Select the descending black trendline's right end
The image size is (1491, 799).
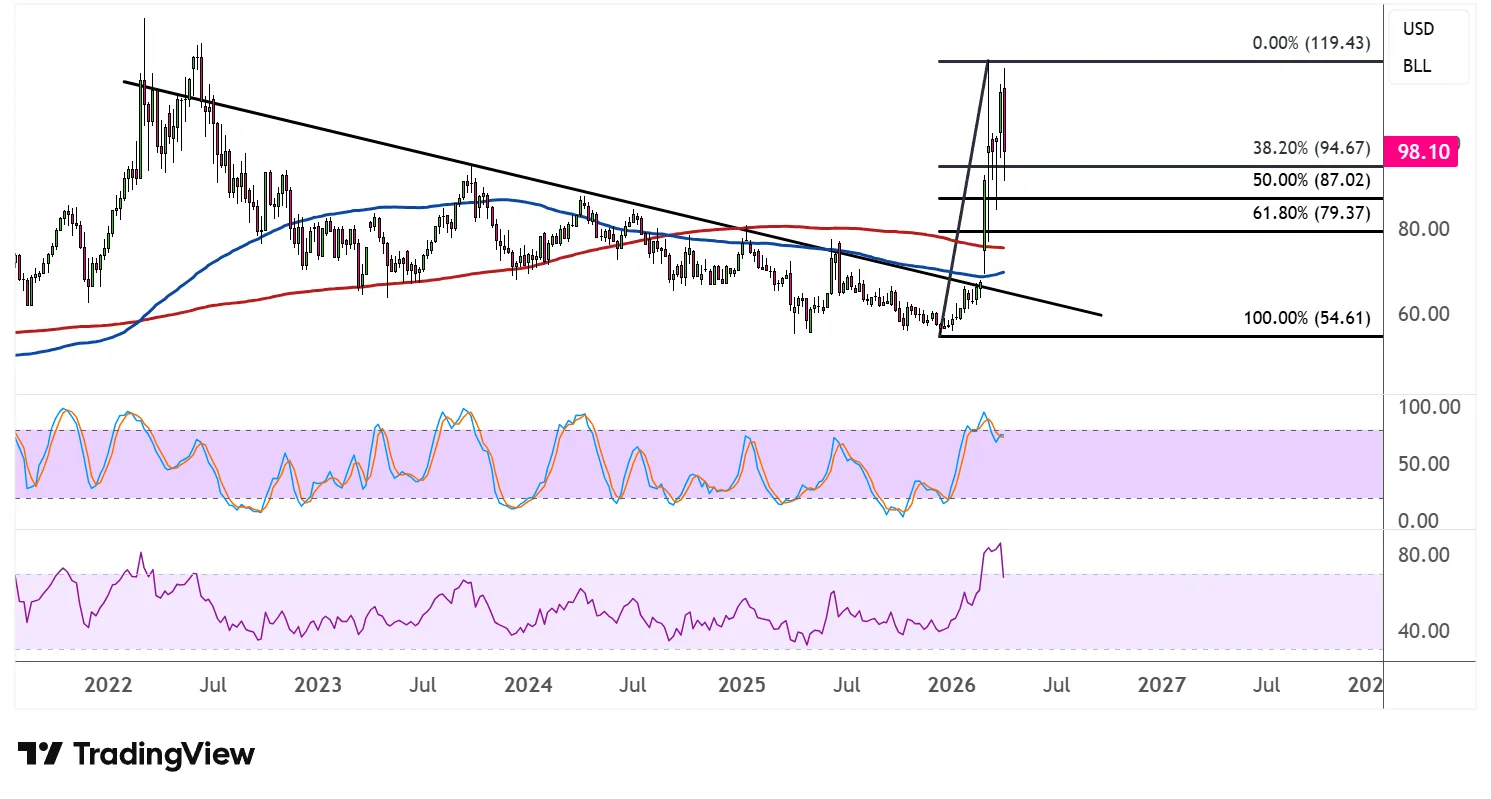coord(1100,315)
